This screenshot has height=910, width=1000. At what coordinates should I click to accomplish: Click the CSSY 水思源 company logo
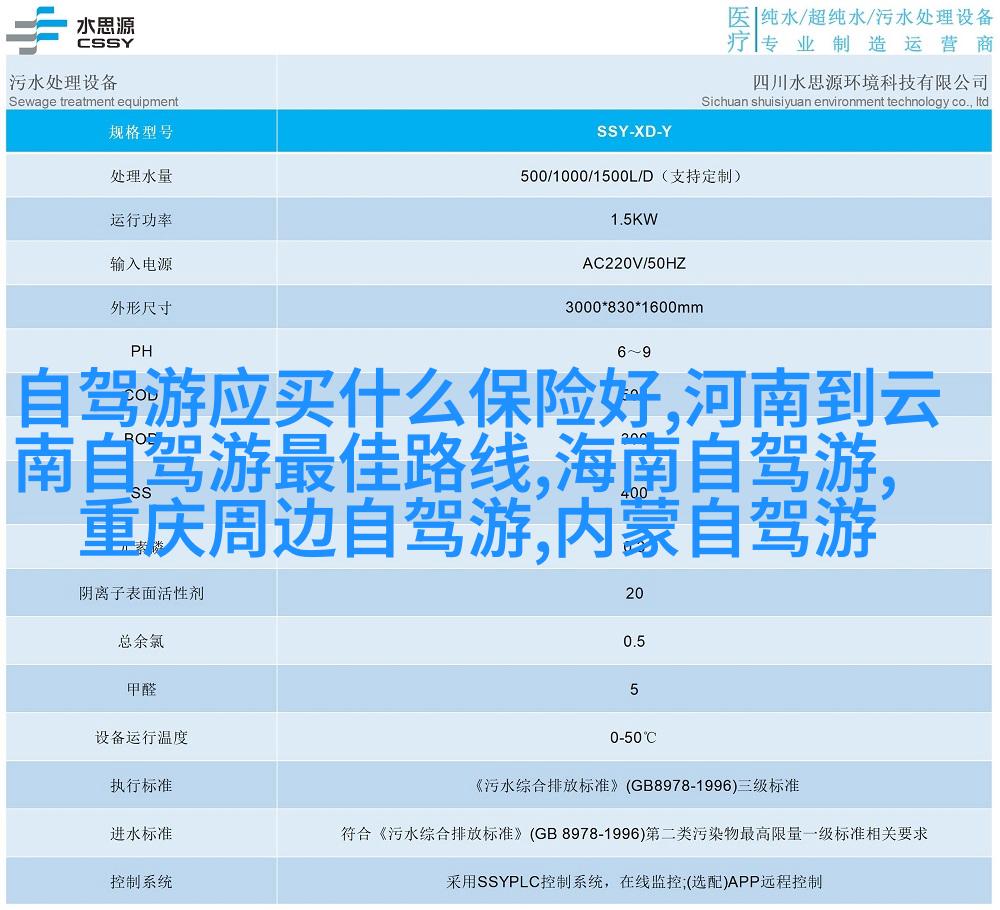click(x=70, y=30)
